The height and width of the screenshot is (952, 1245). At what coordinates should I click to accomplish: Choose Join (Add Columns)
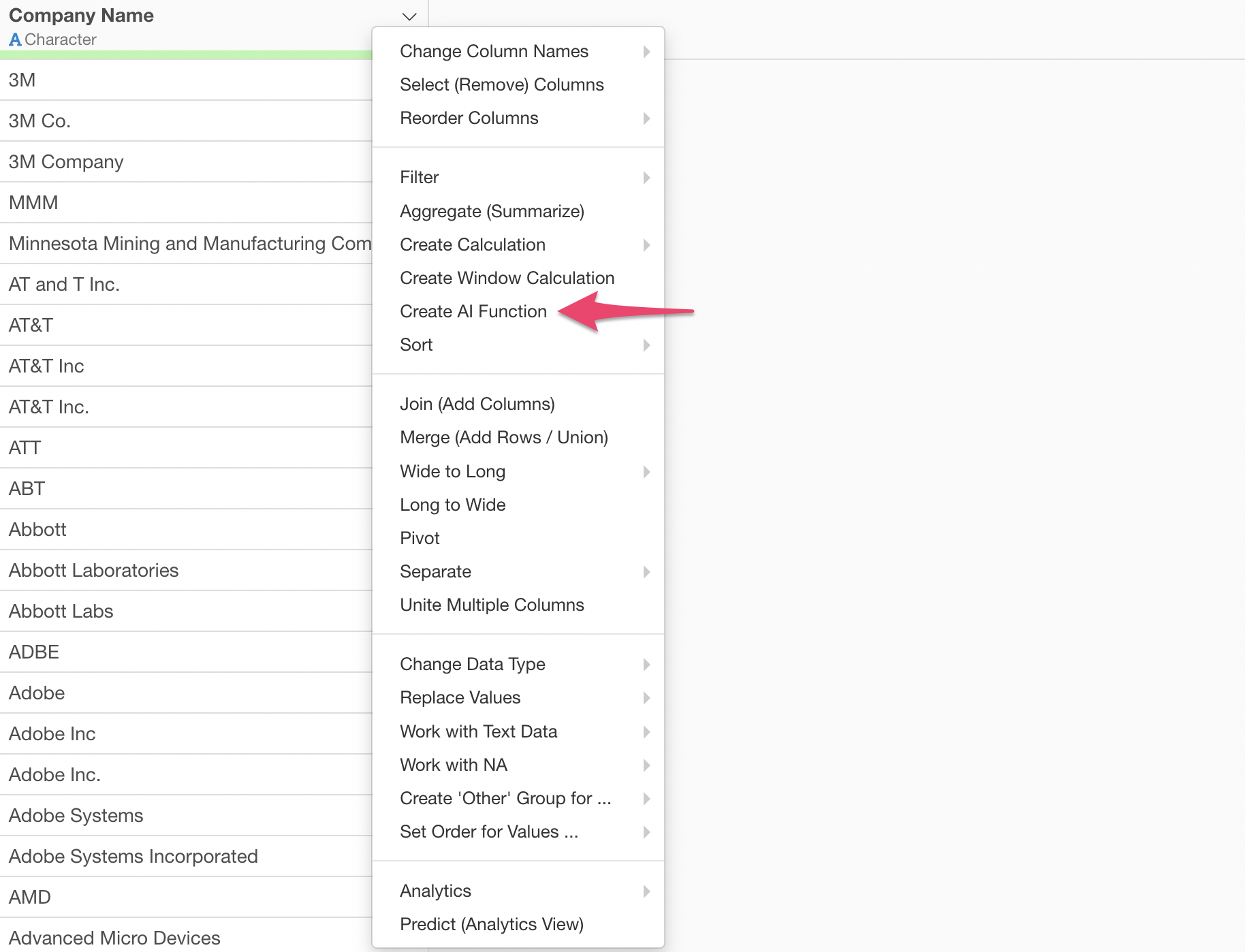pyautogui.click(x=477, y=404)
